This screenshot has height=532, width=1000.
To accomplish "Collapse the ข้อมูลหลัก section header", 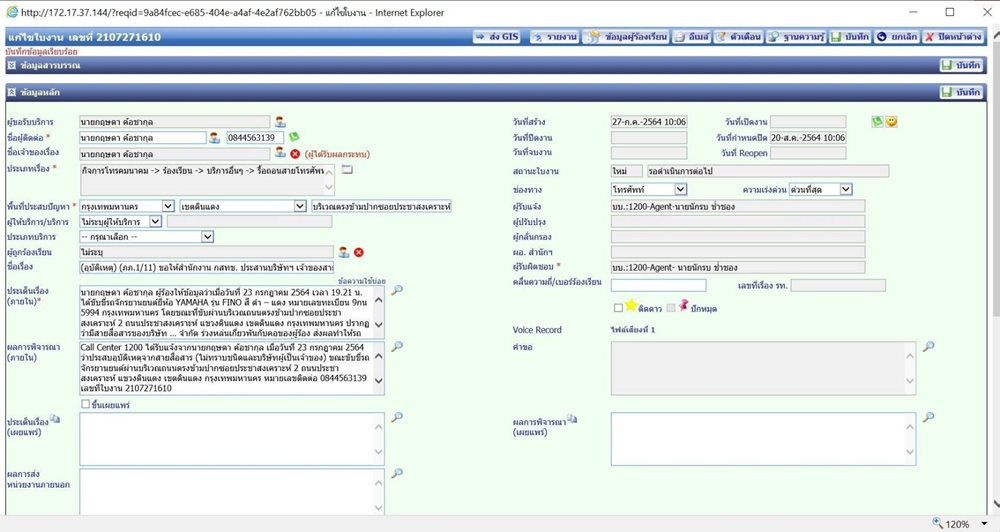I will coord(11,92).
